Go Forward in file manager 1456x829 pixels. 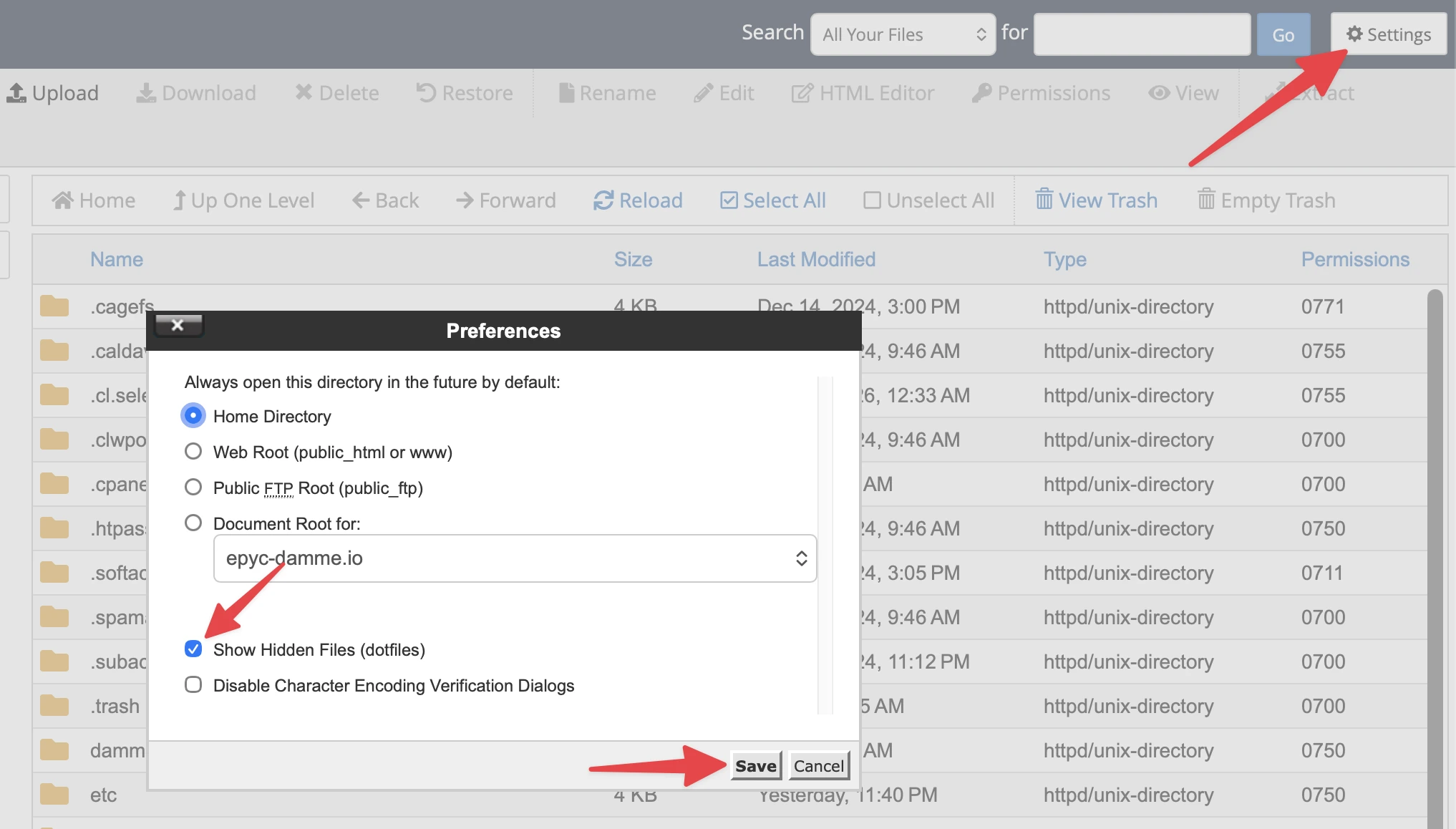pos(506,200)
